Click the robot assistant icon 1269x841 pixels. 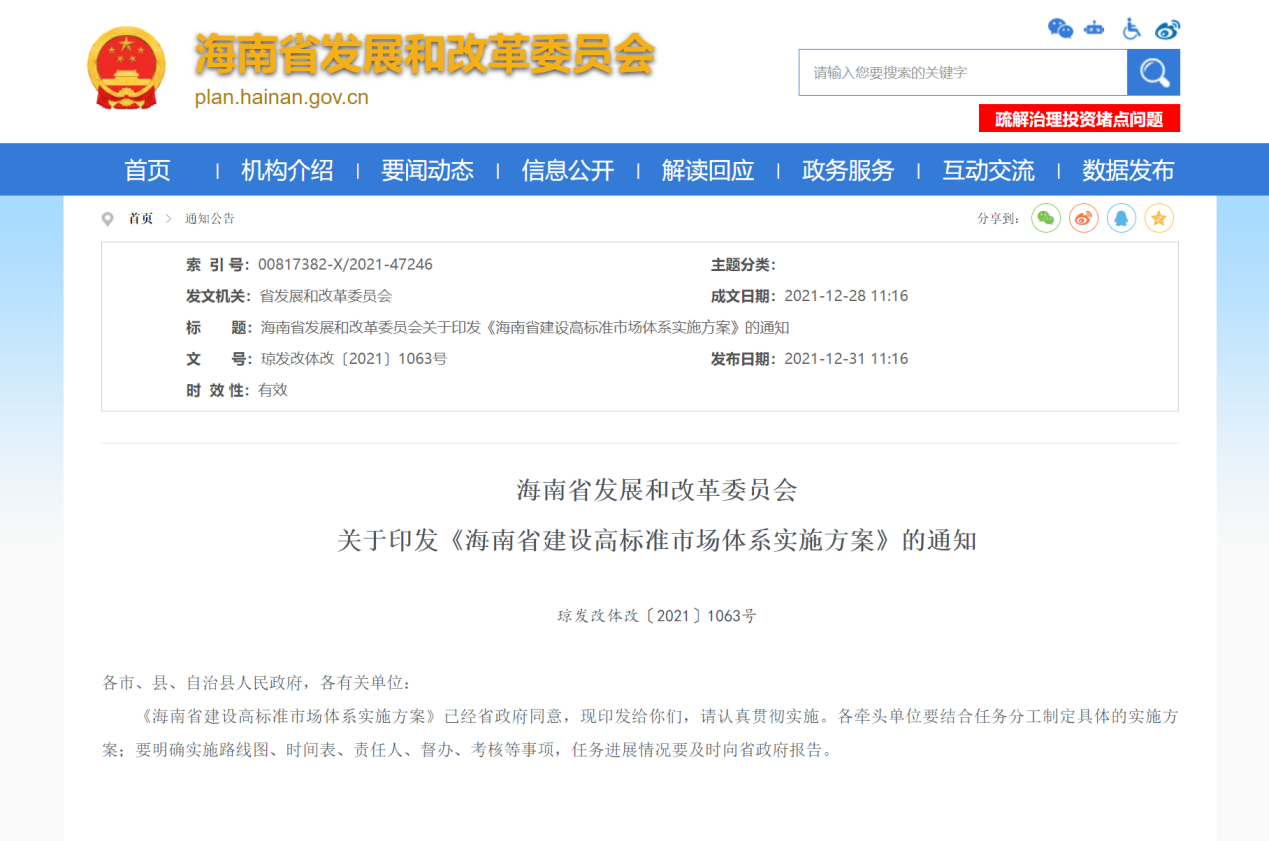coord(1095,28)
